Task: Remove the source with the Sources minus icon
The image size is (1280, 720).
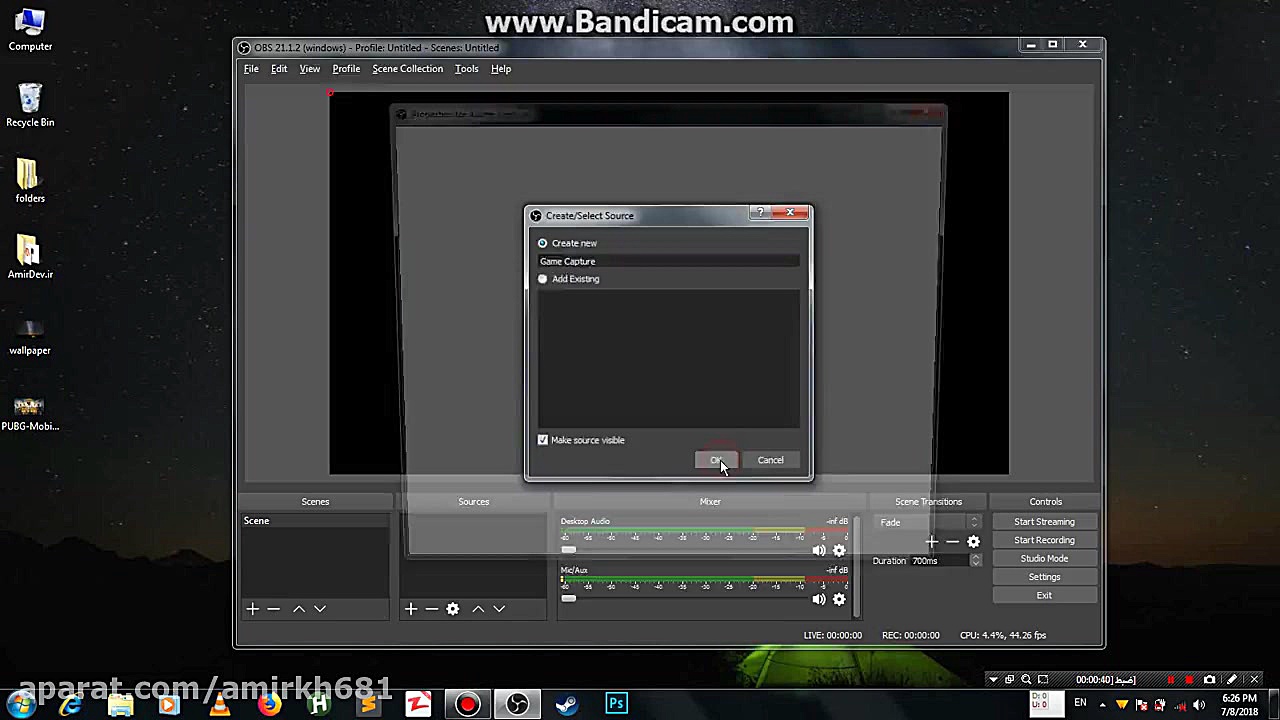Action: coord(431,609)
